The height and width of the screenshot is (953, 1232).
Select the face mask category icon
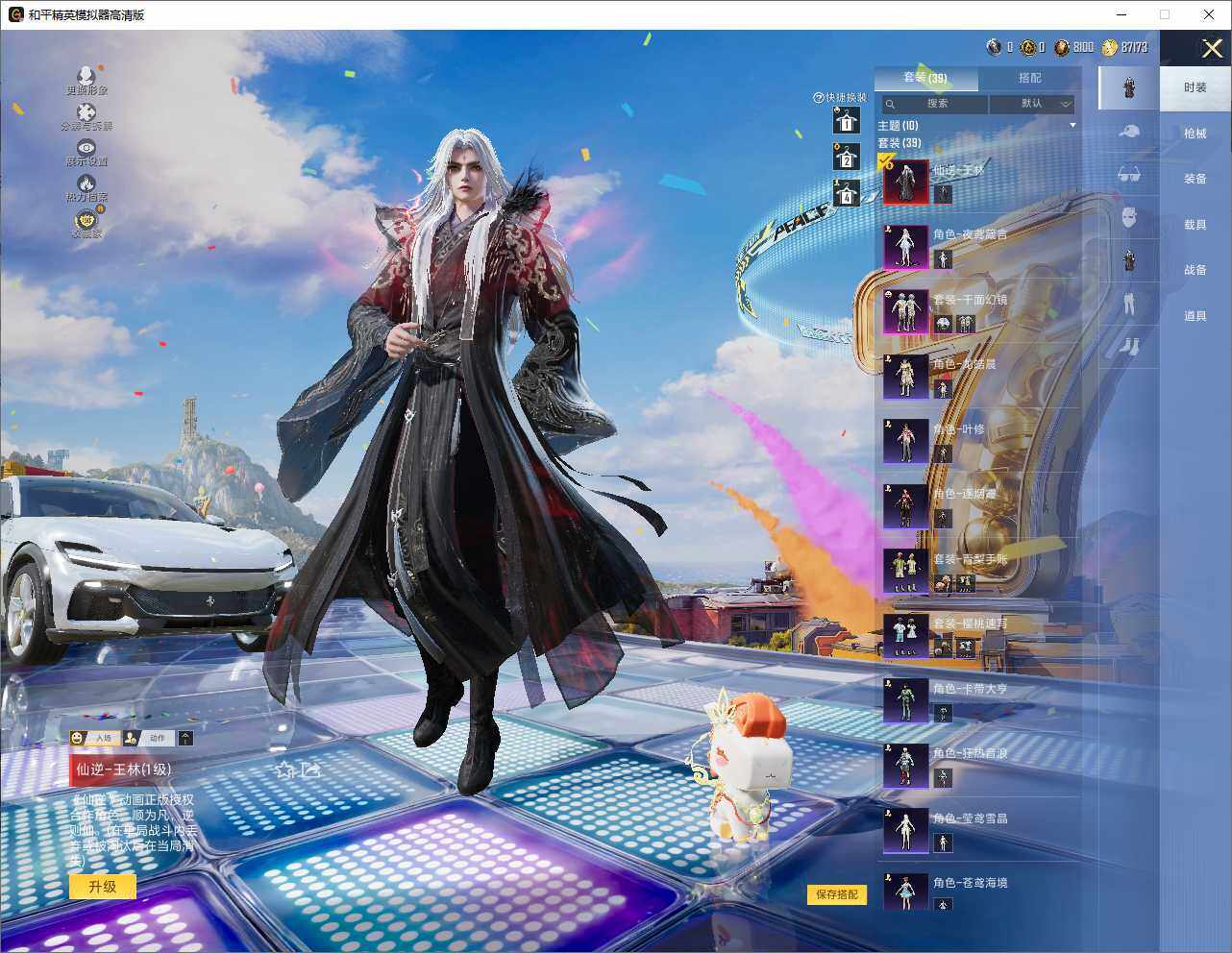coord(1129,217)
